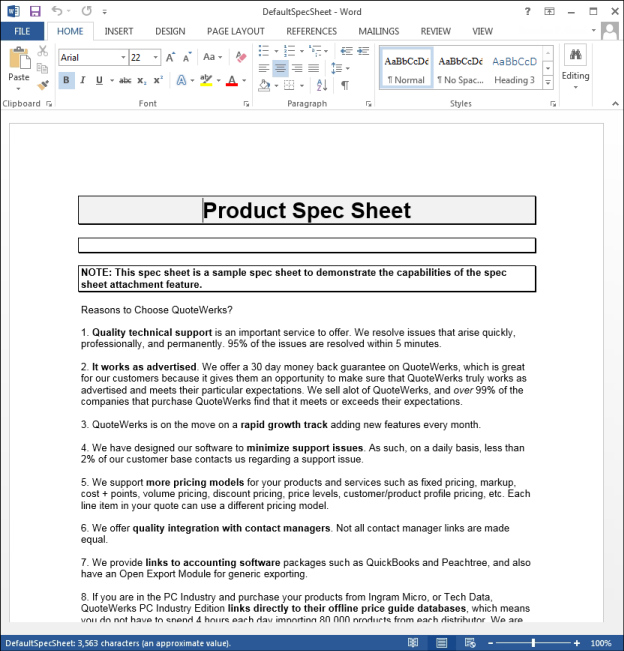624x651 pixels.
Task: Open the Paste options dropdown arrow
Action: pos(19,88)
